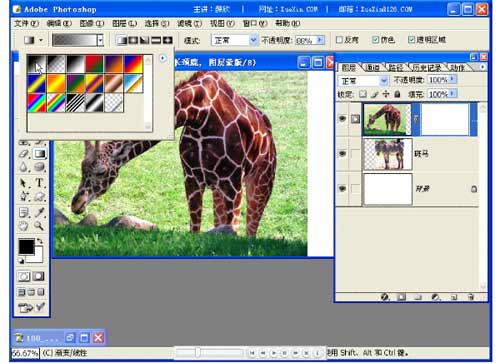Open gradient picker flyout menu arrow

163,59
